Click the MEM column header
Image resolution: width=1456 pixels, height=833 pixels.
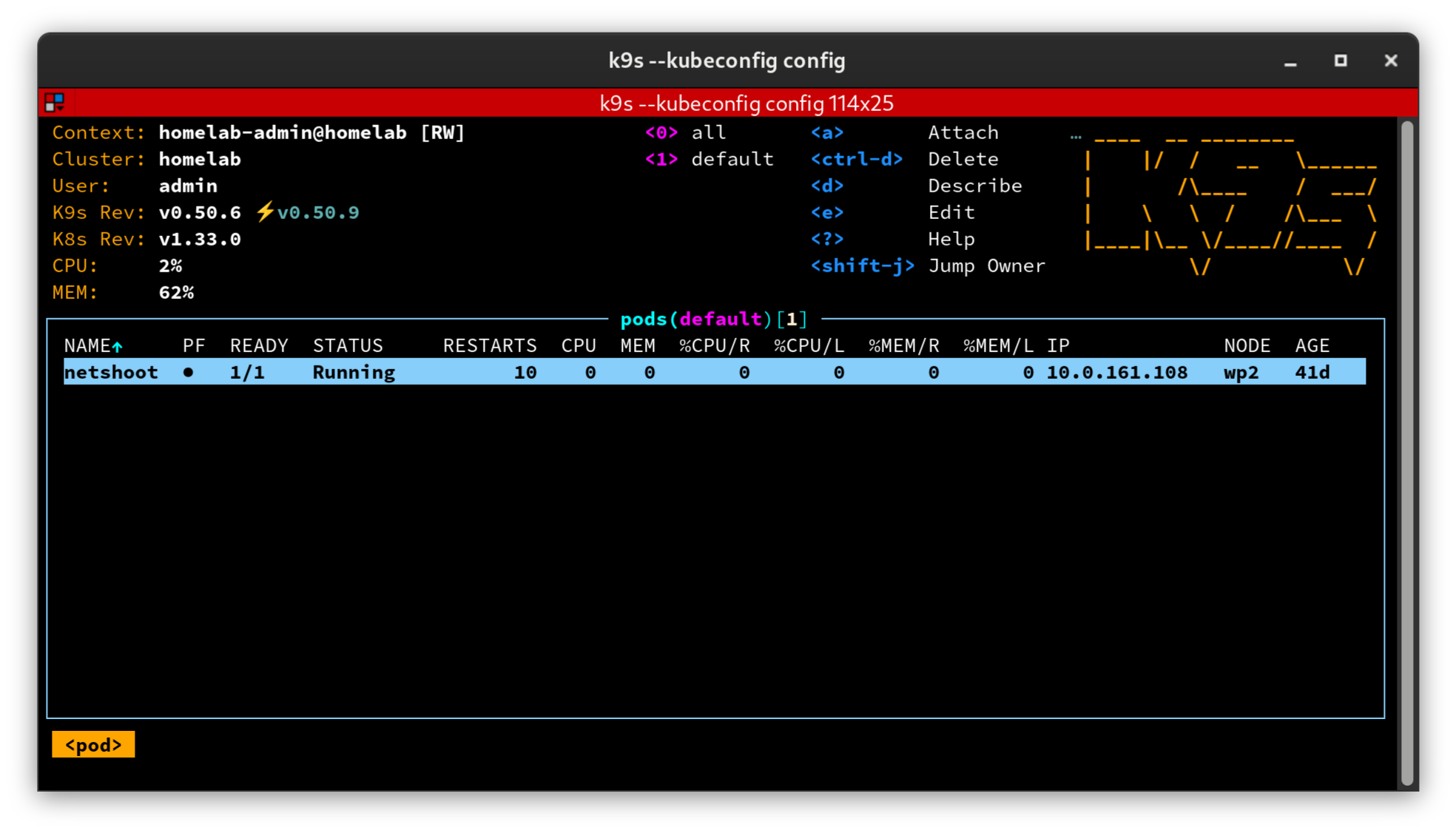(638, 345)
